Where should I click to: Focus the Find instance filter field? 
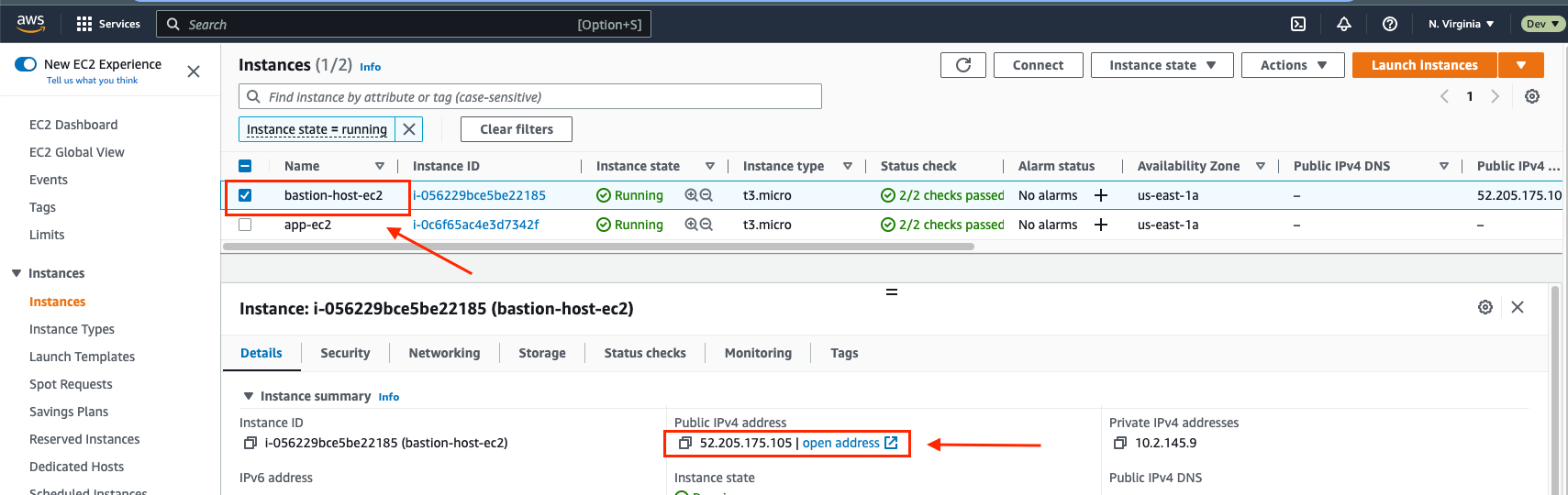pyautogui.click(x=530, y=96)
